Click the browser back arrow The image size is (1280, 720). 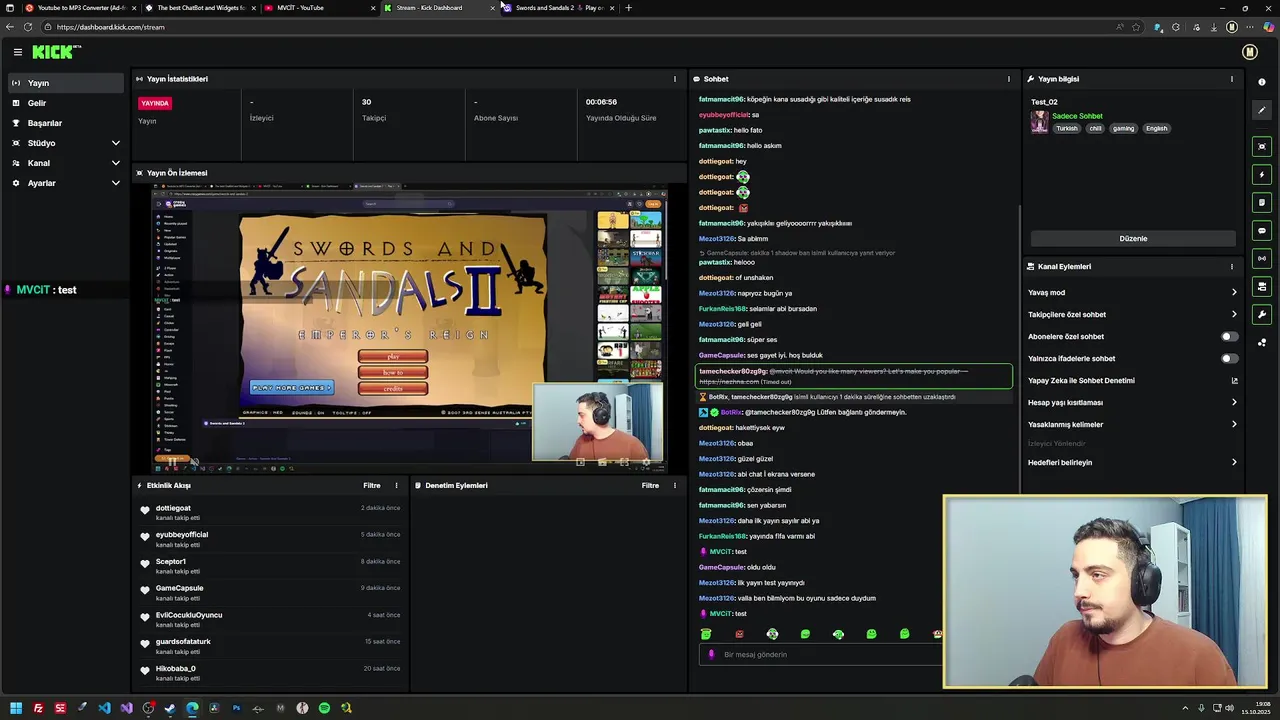click(11, 27)
